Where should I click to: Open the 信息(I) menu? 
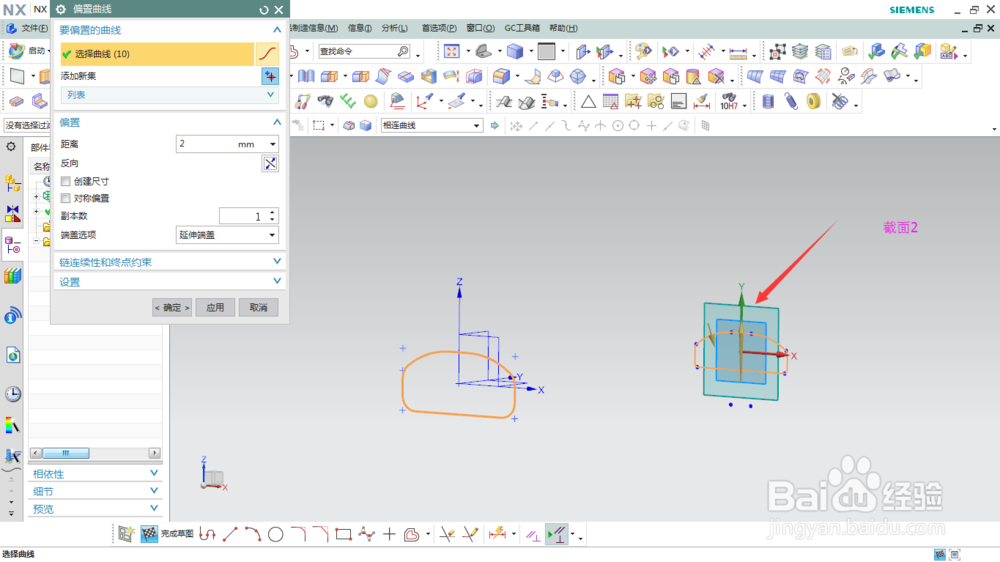(x=360, y=28)
